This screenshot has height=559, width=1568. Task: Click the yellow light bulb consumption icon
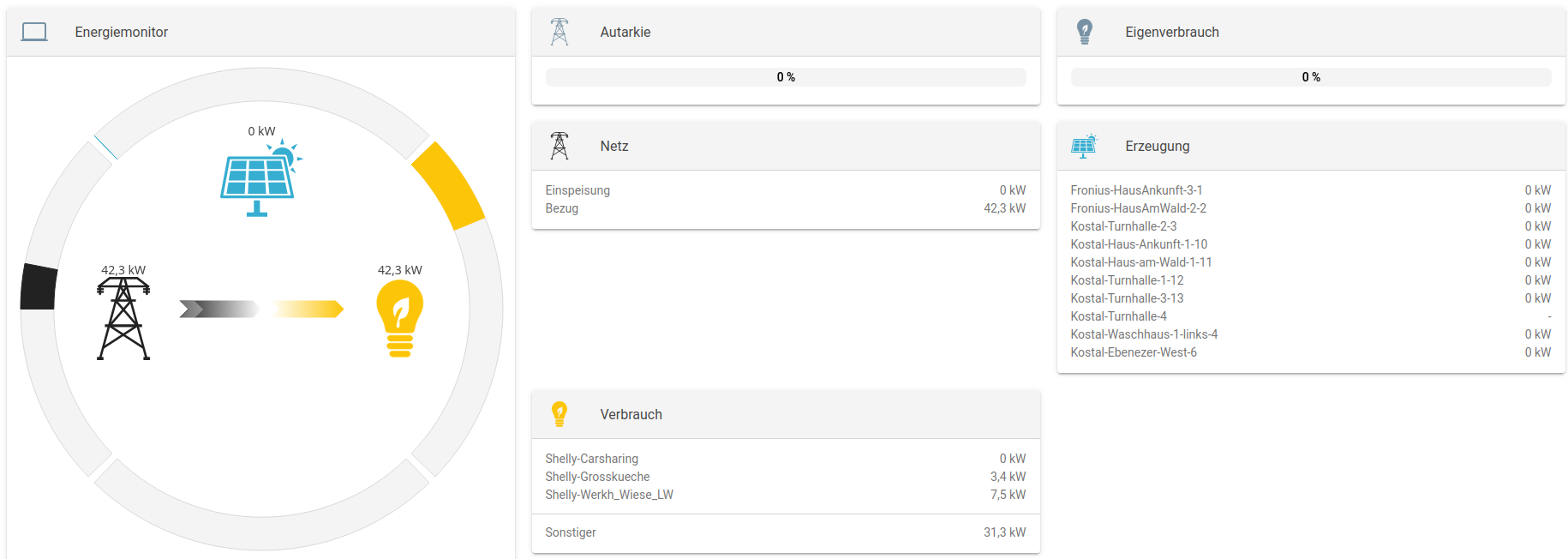coord(399,318)
